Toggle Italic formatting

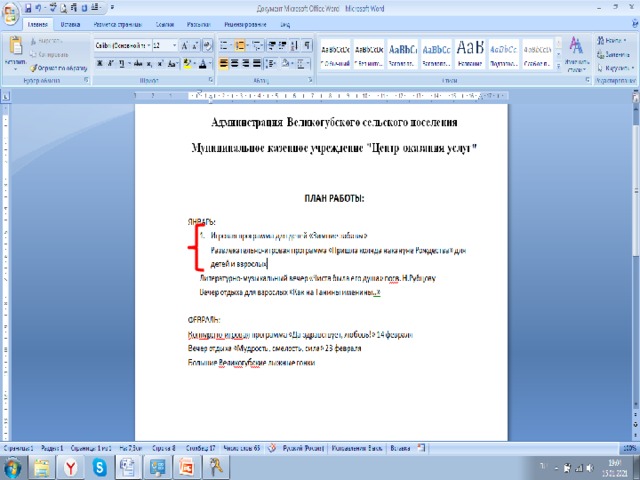click(x=110, y=63)
